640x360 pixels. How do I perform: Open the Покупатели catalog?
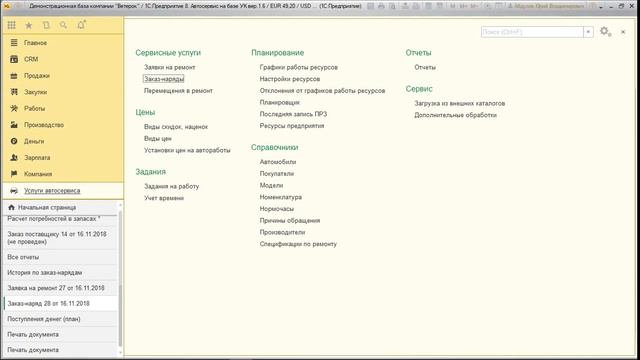[x=277, y=173]
